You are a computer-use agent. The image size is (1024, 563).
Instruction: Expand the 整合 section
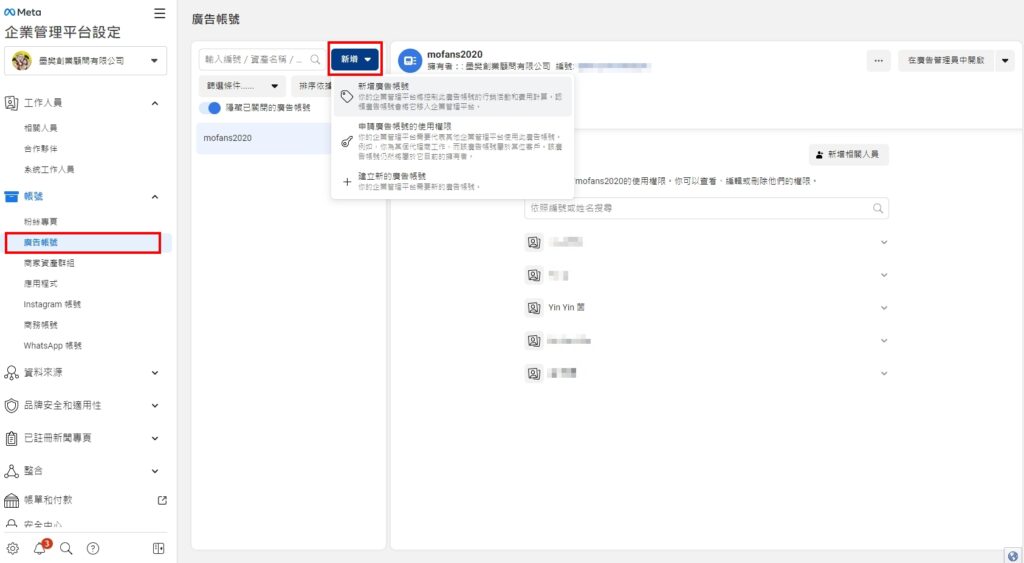point(155,471)
